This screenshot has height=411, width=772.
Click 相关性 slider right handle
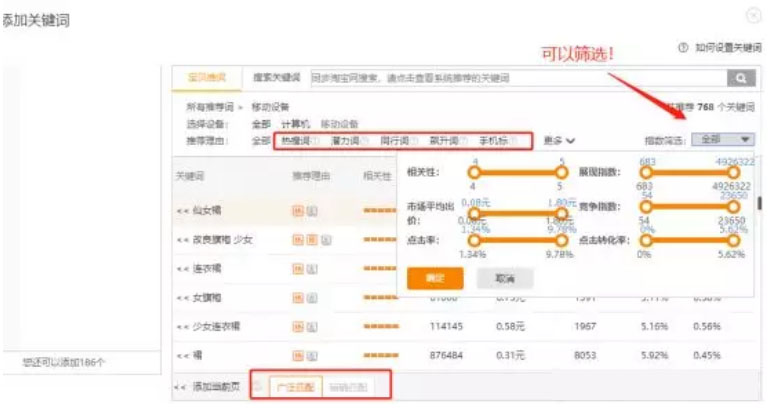(x=561, y=172)
